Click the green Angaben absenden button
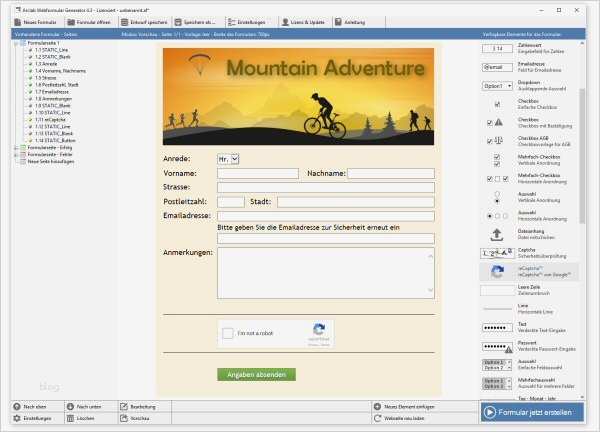600x432 pixels. pos(256,375)
